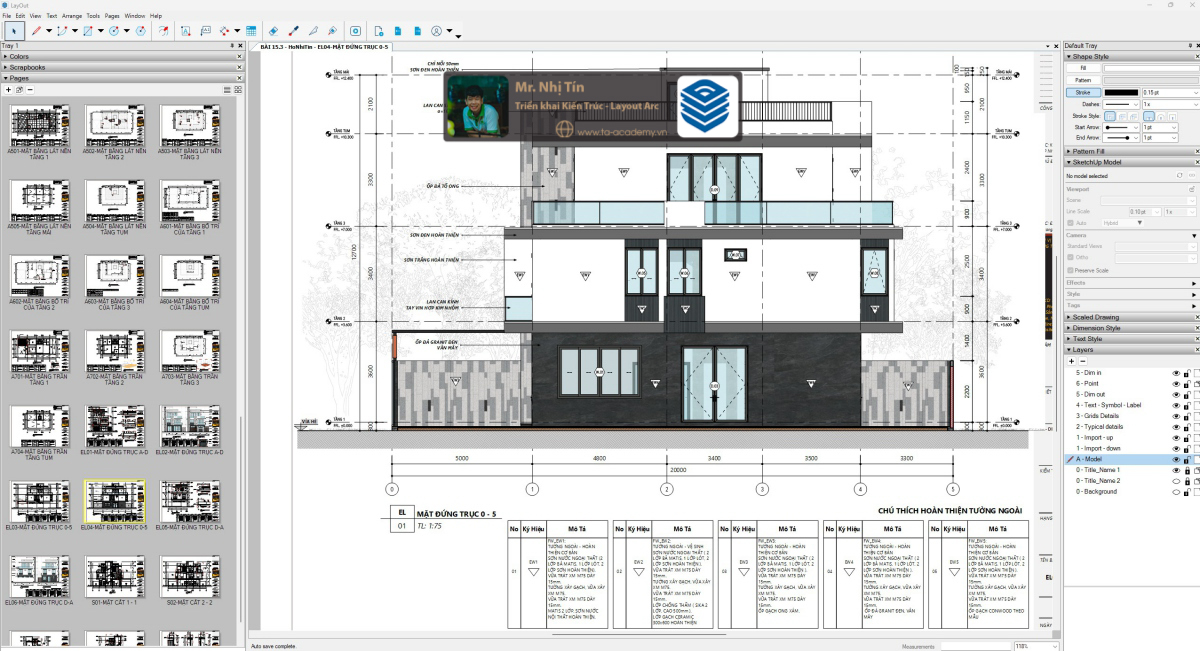Screen dimensions: 1200x651
Task: Add a new layer in Layers panel
Action: click(x=1071, y=361)
